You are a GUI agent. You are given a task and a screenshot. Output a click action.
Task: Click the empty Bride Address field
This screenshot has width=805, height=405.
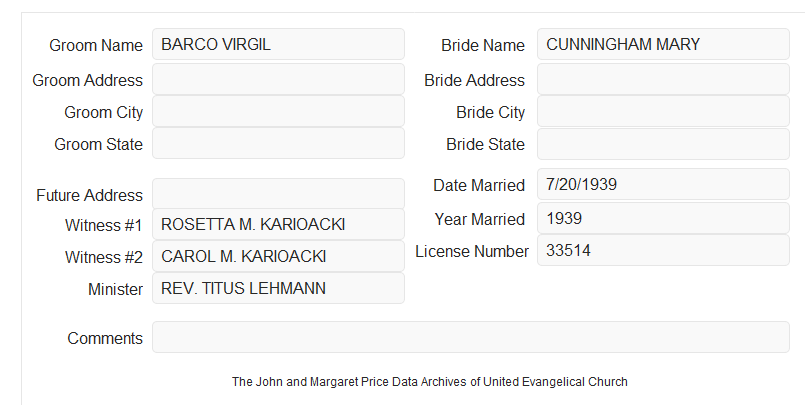point(663,79)
